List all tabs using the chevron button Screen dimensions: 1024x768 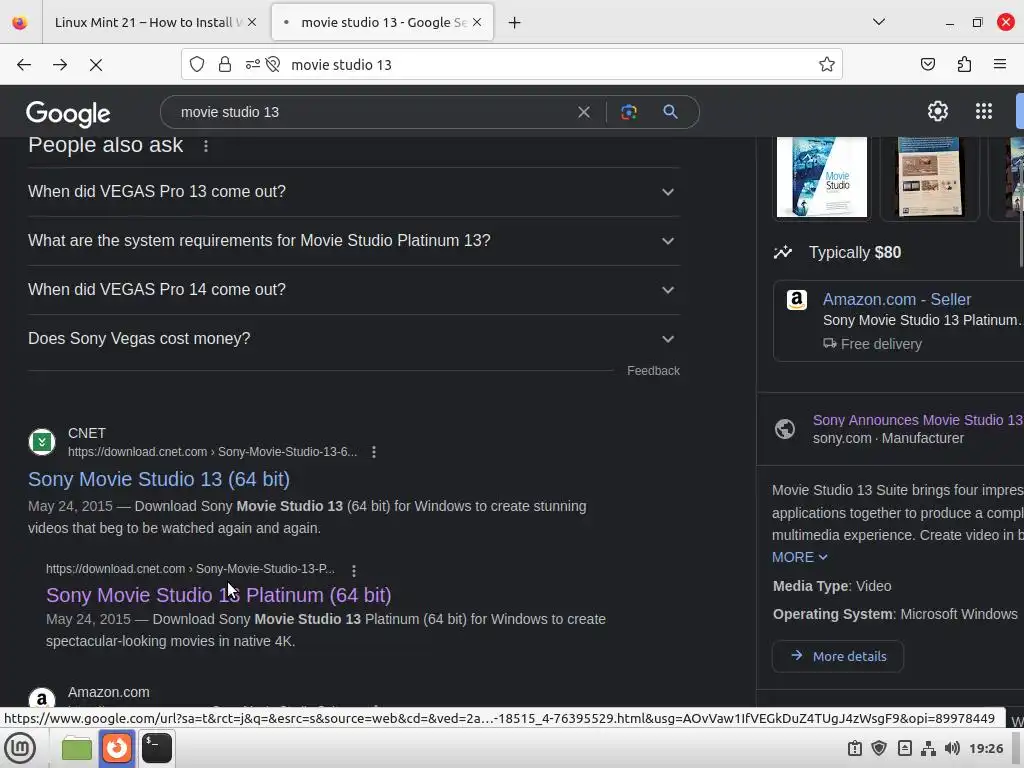(x=879, y=22)
